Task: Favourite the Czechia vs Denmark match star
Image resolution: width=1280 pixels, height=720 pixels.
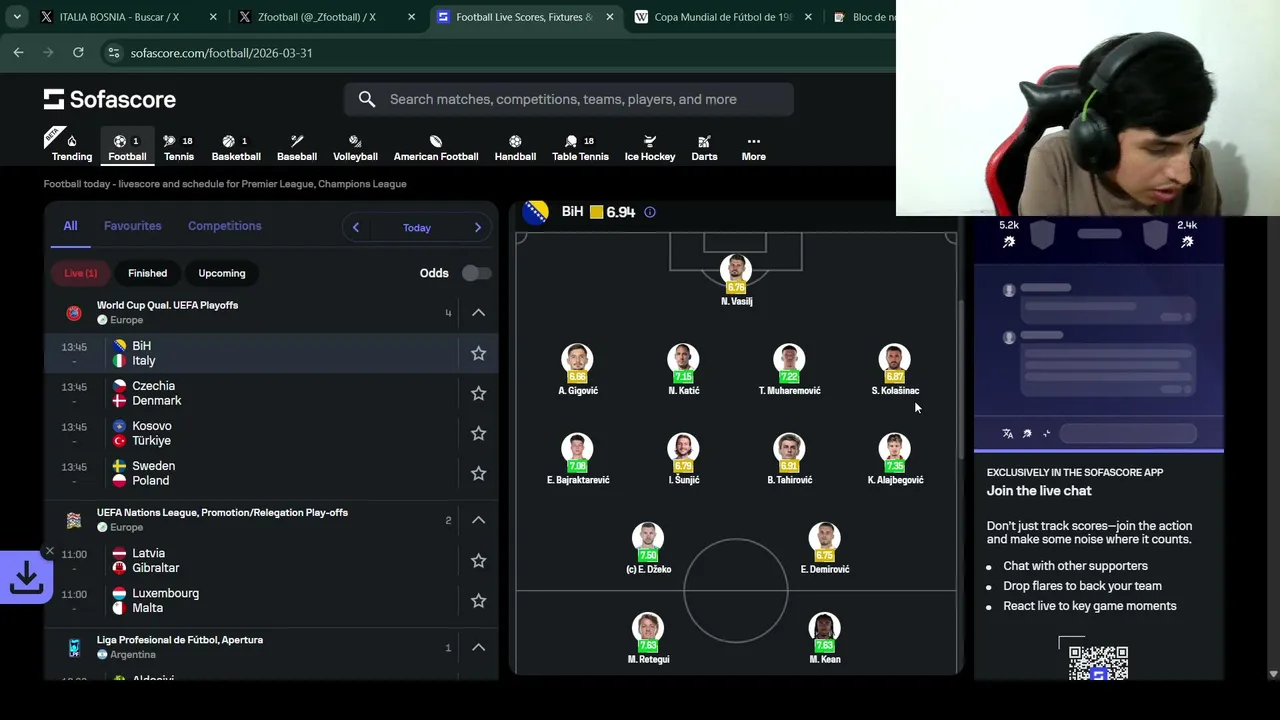Action: [478, 393]
